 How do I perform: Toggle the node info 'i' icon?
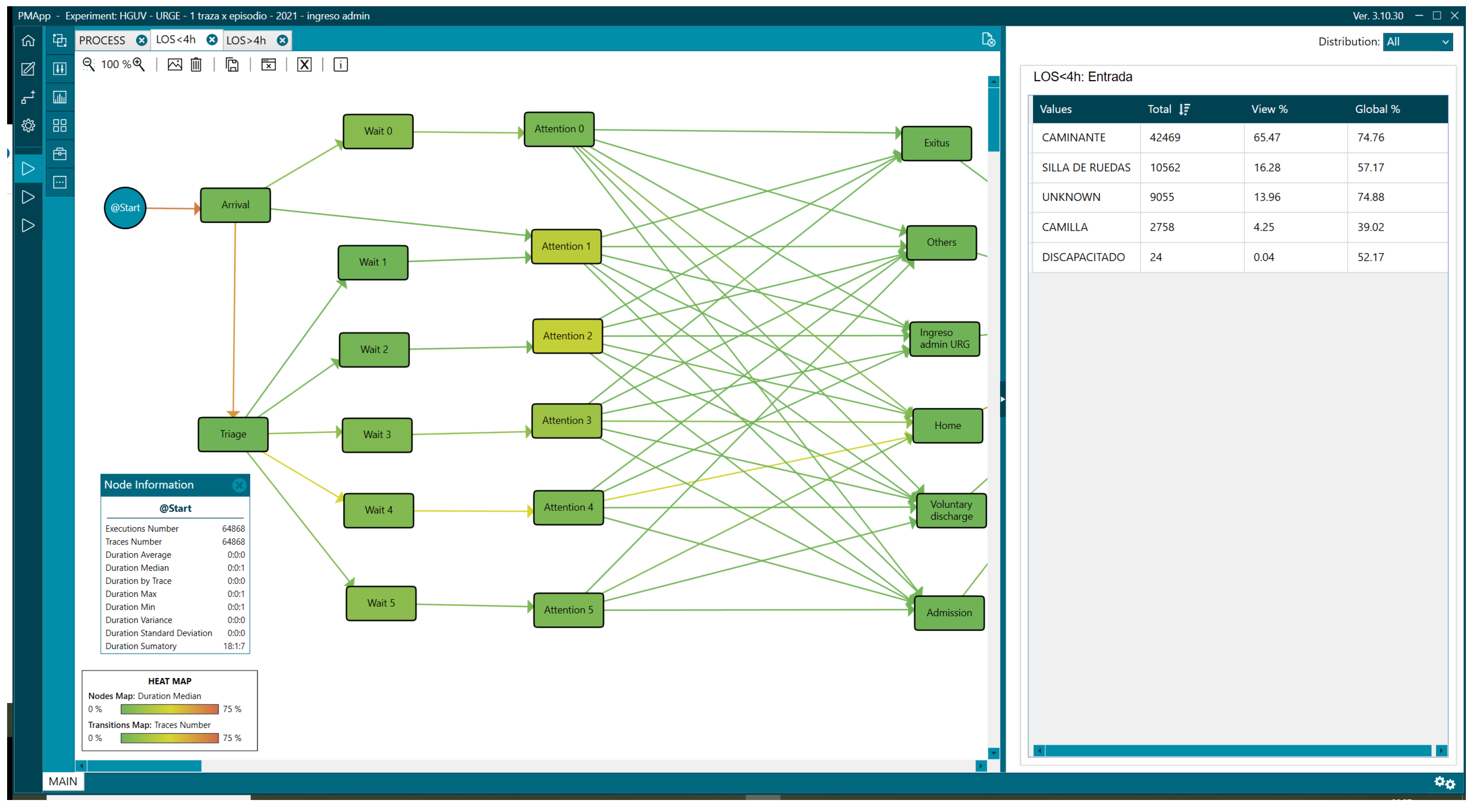coord(341,65)
